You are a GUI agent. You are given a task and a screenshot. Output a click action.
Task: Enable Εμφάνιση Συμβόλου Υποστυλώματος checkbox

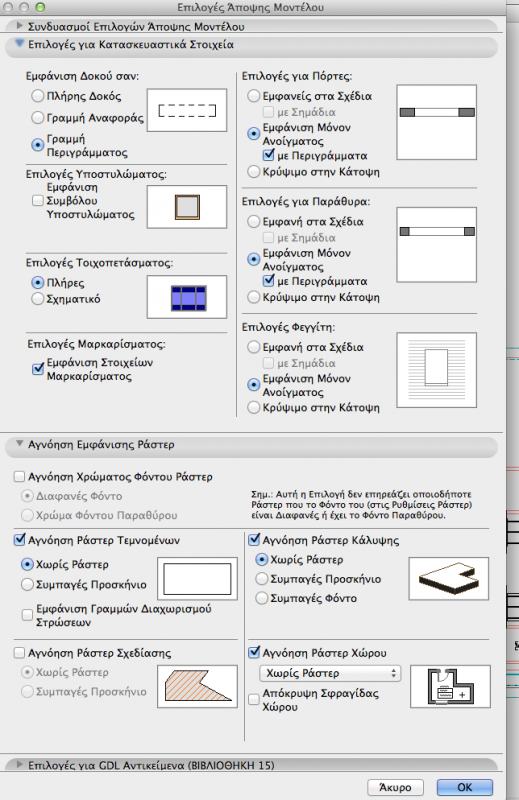click(x=38, y=201)
